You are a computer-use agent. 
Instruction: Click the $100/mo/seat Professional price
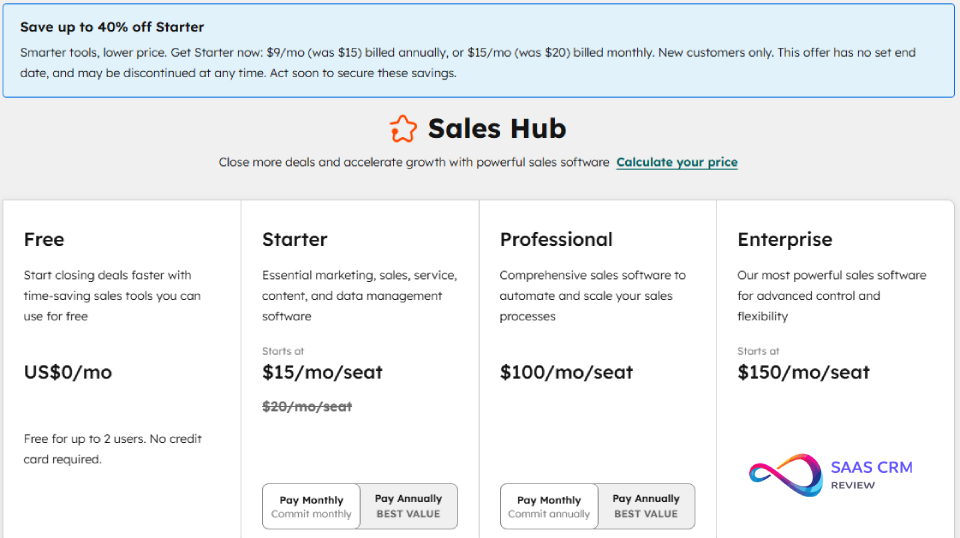(x=566, y=372)
